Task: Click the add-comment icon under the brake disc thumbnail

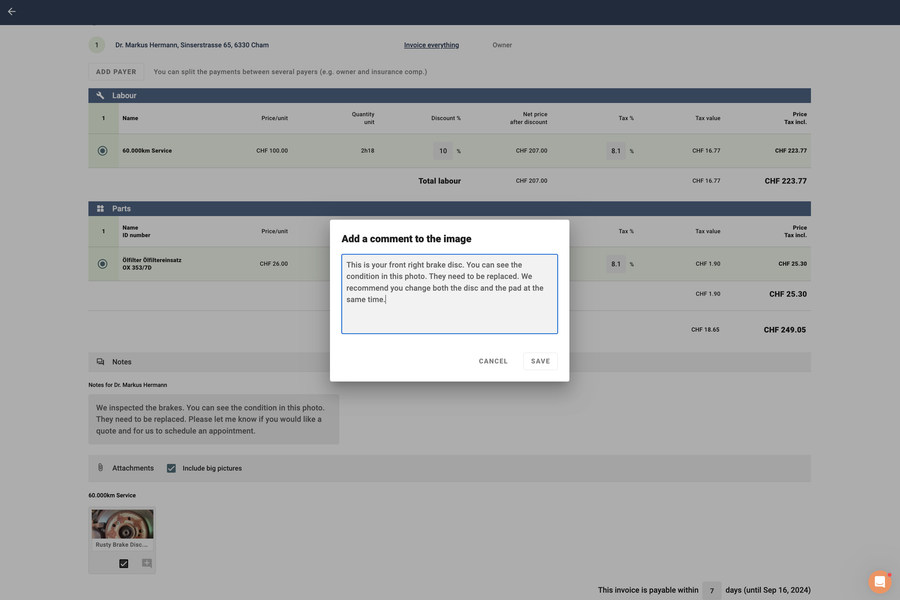Action: [x=145, y=563]
